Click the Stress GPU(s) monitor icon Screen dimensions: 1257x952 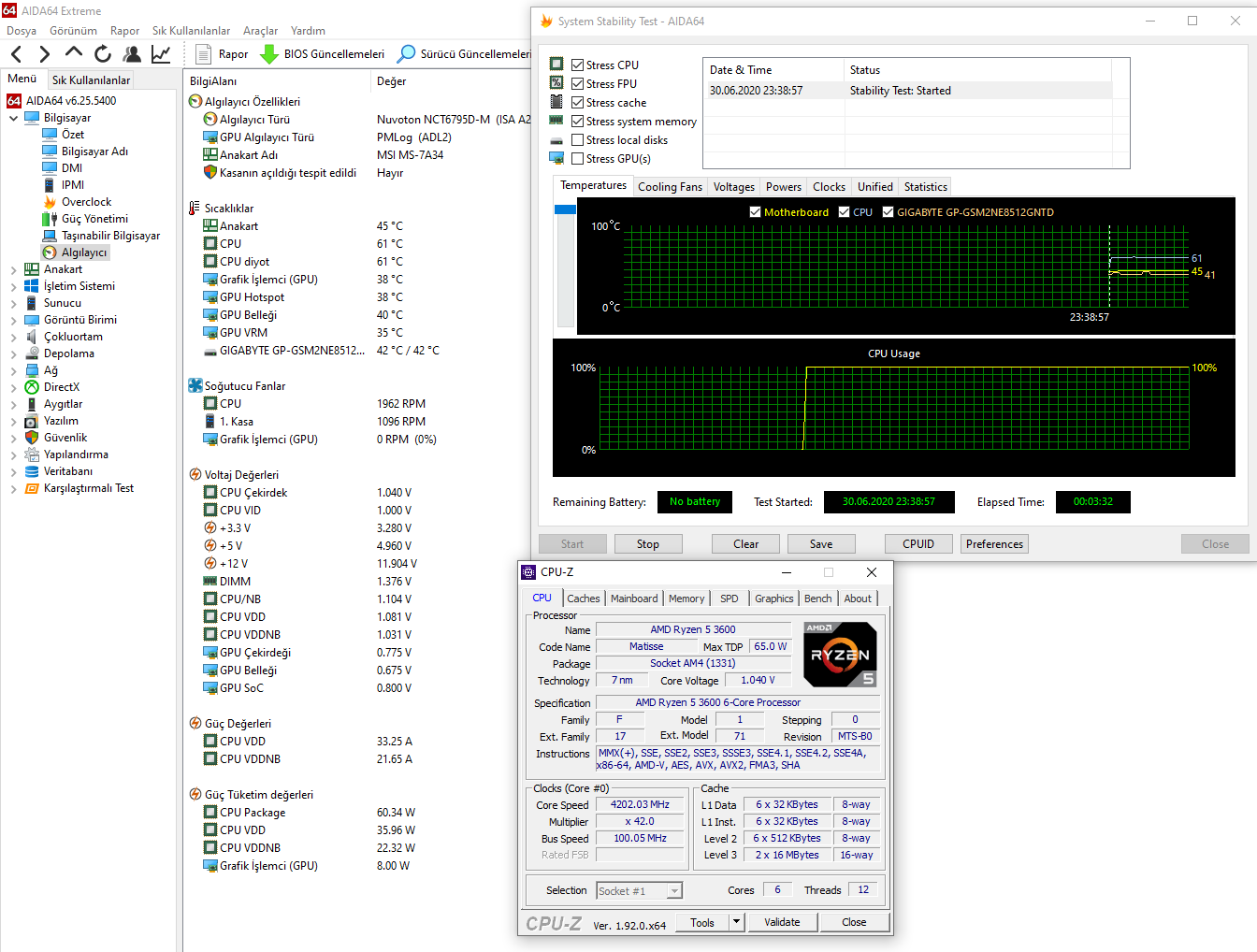pyautogui.click(x=556, y=158)
